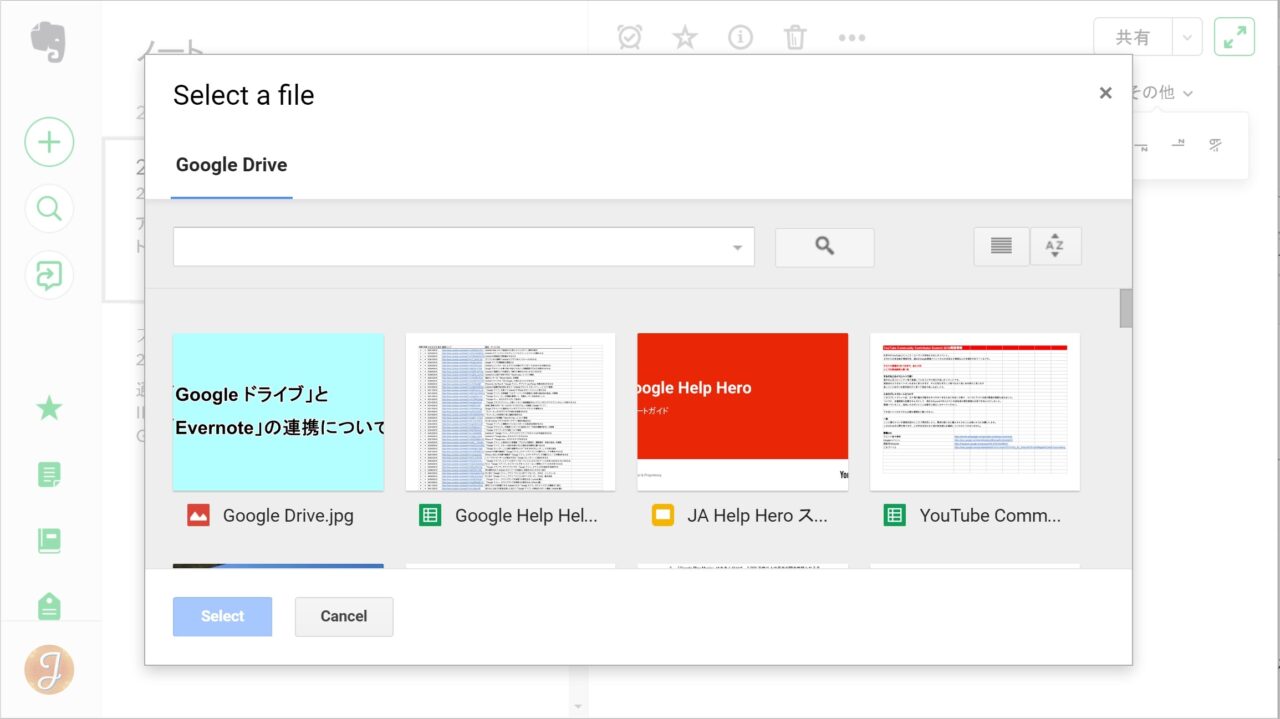Open search in Evernote sidebar
The height and width of the screenshot is (719, 1280).
[49, 209]
